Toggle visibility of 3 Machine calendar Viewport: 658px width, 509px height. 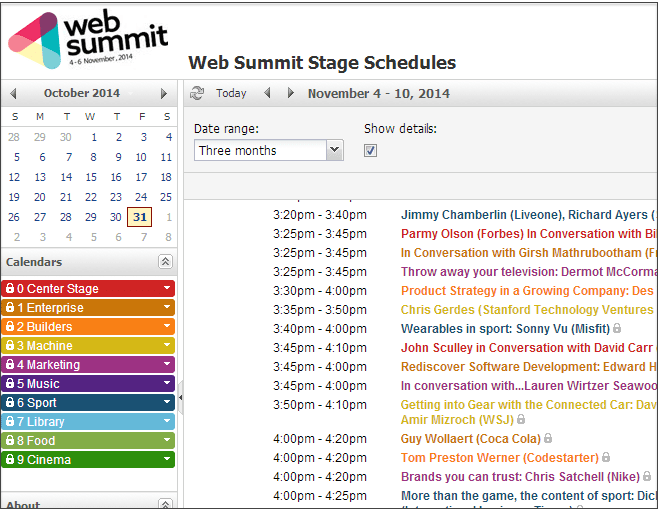(x=88, y=345)
